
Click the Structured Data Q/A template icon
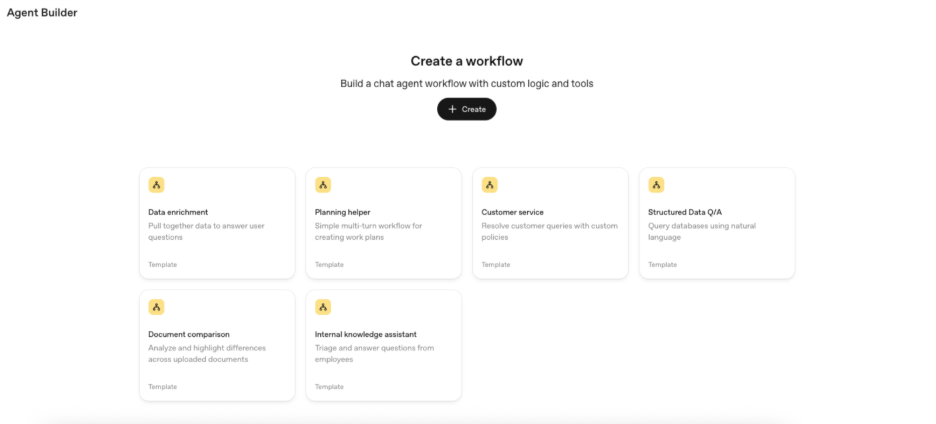click(x=656, y=185)
